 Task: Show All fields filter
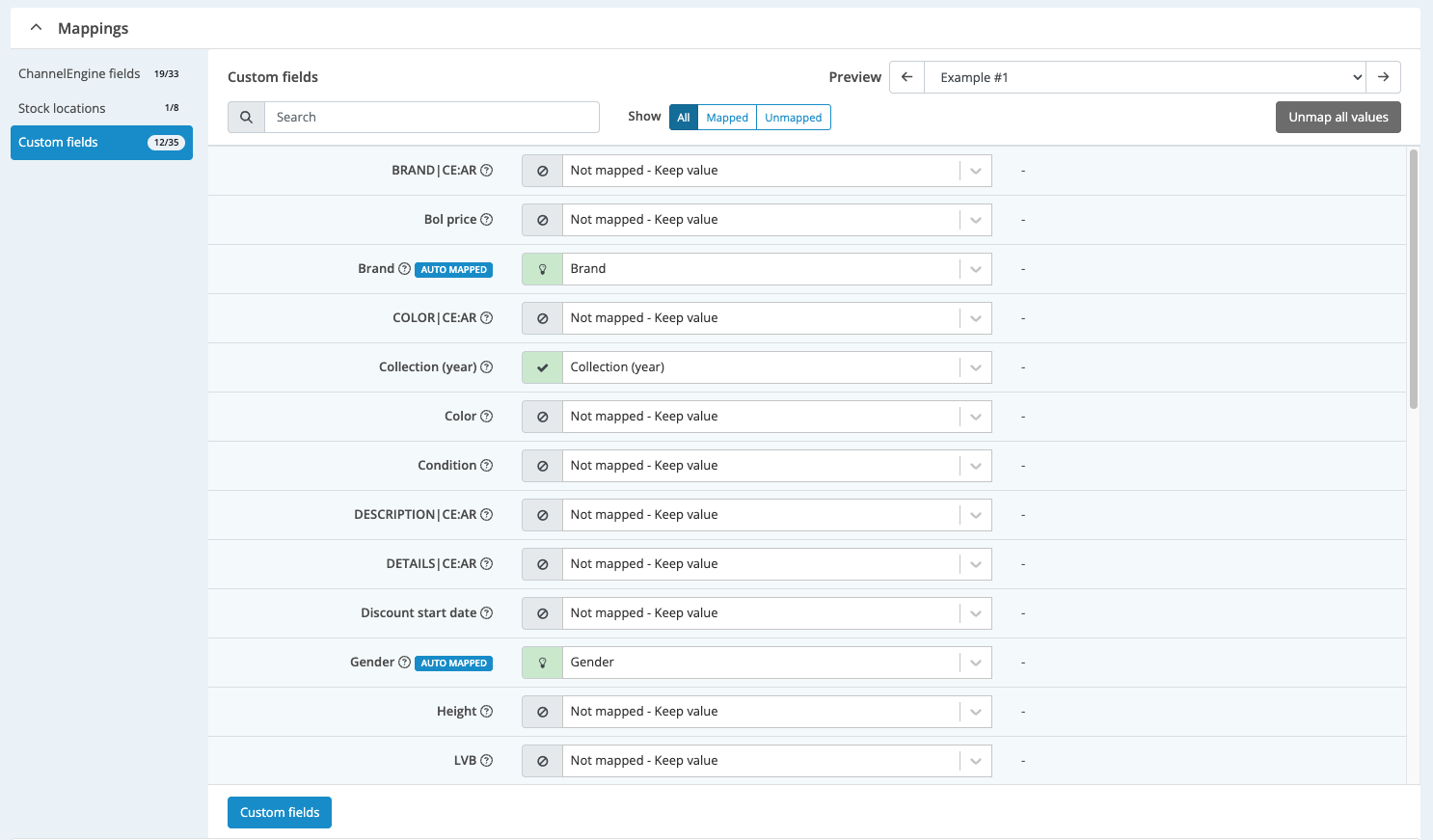click(684, 118)
